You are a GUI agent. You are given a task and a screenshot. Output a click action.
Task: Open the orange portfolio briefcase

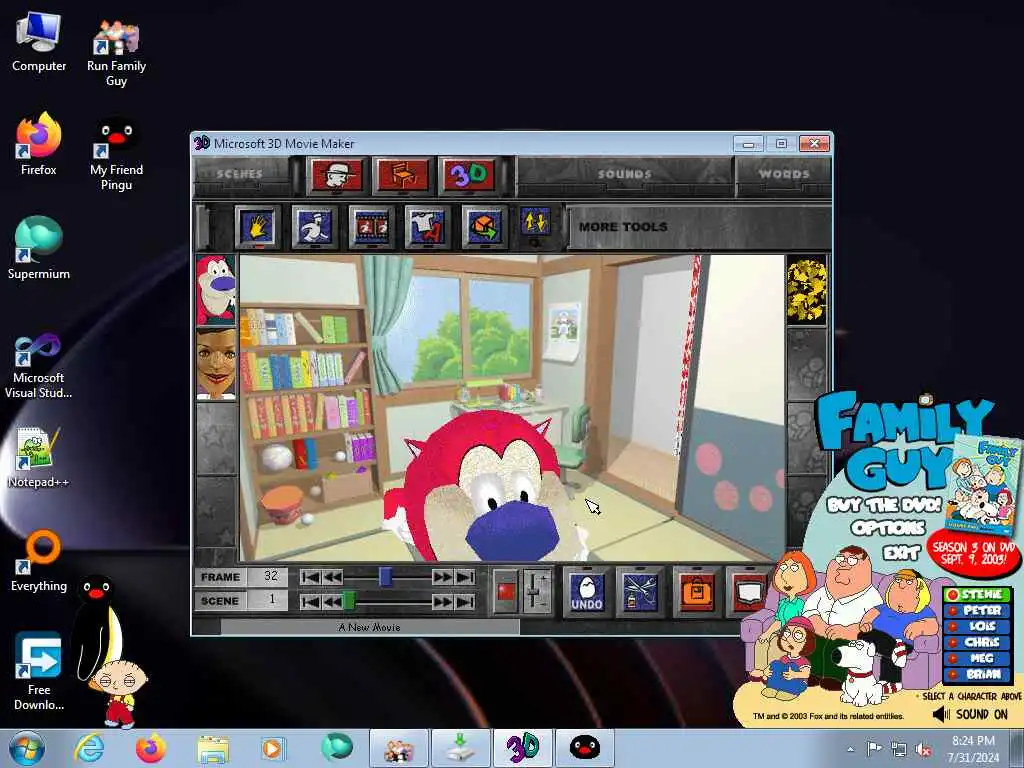coord(696,592)
